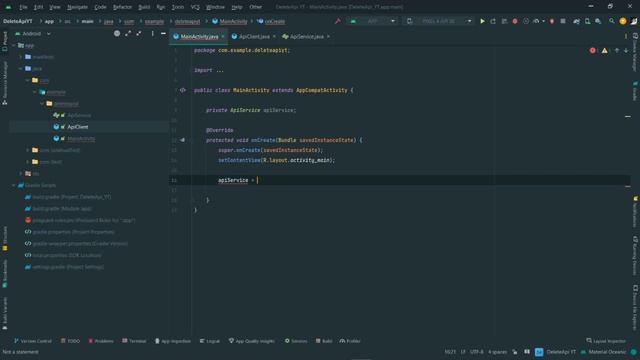640x360 pixels.
Task: Click the Stop square icon
Action: point(563,21)
